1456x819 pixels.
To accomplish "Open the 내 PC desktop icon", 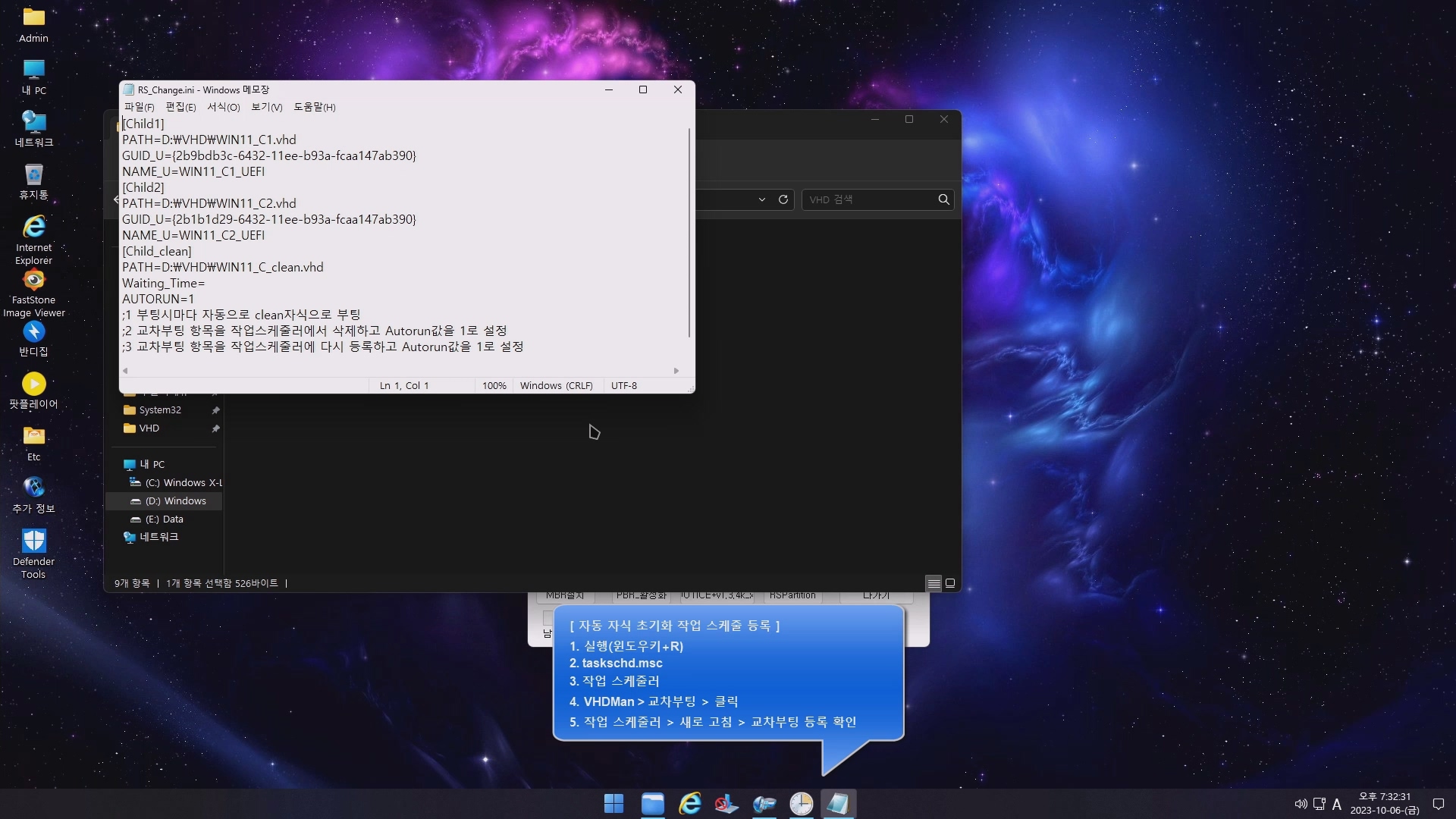I will (x=33, y=77).
